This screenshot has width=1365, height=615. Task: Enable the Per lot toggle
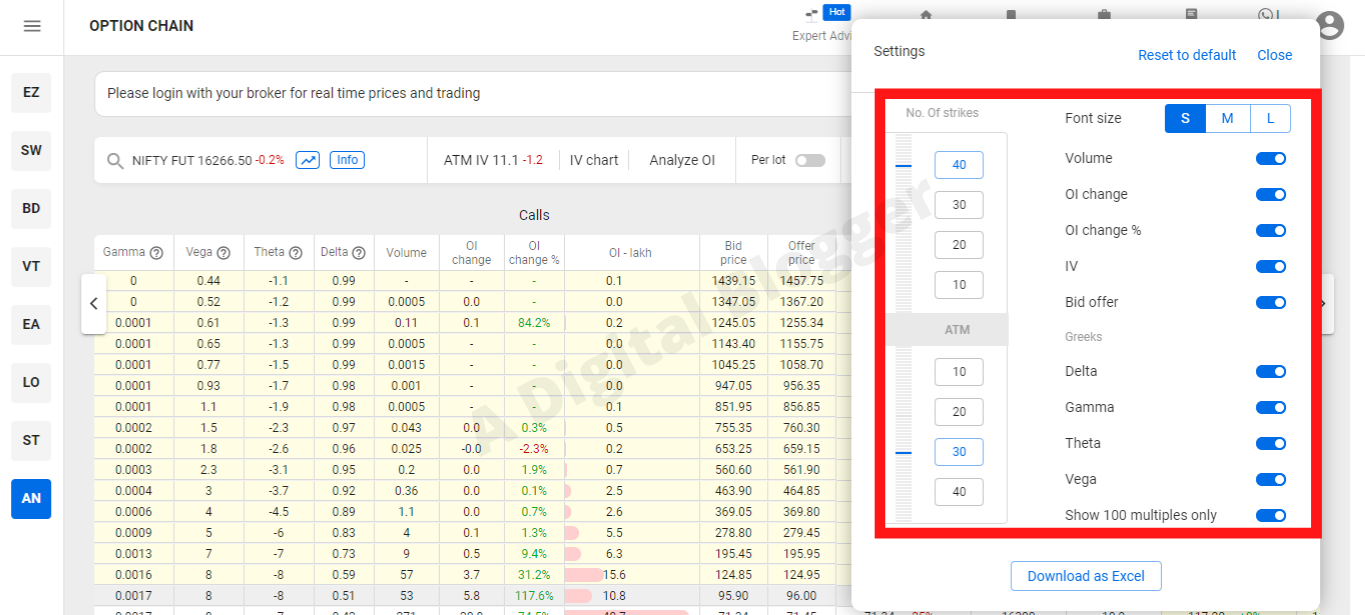(x=810, y=160)
